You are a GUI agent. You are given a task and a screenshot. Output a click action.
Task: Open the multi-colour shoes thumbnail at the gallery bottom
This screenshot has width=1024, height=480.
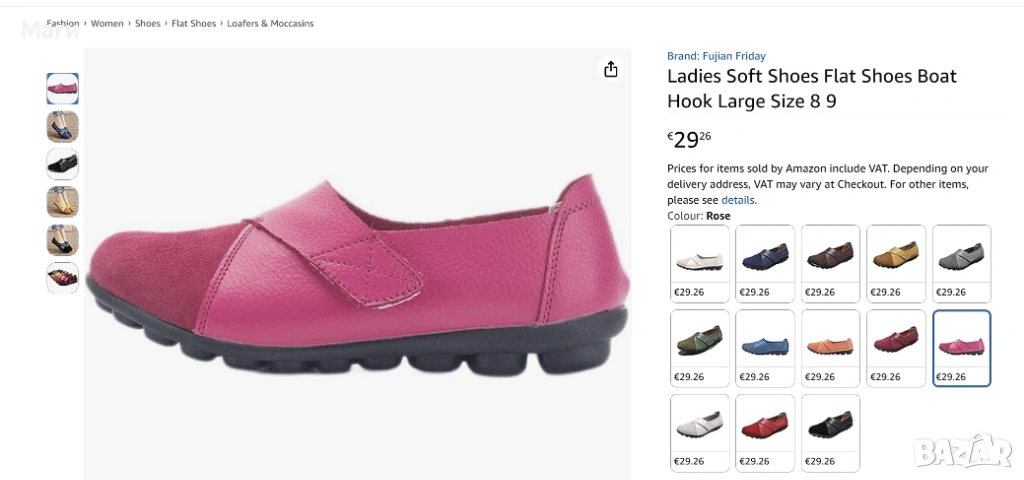(62, 277)
